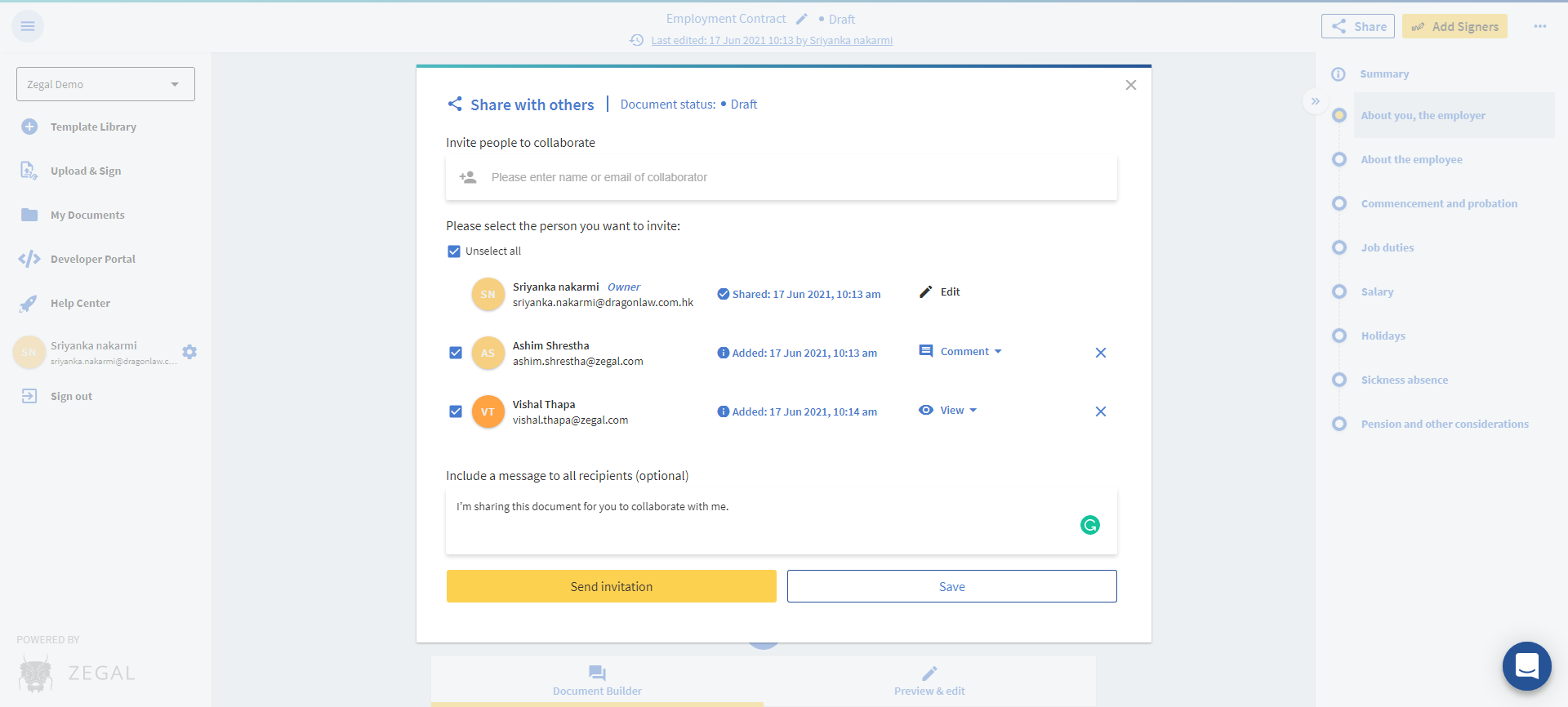
Task: Click the Save button
Action: [x=952, y=586]
